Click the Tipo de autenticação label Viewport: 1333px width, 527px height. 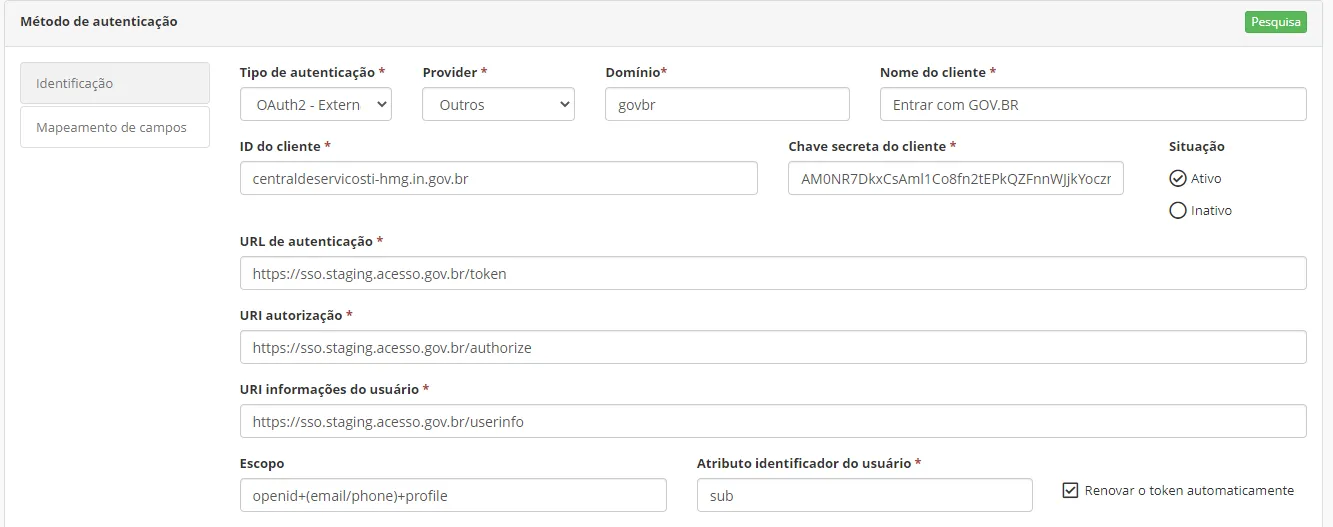pos(312,72)
